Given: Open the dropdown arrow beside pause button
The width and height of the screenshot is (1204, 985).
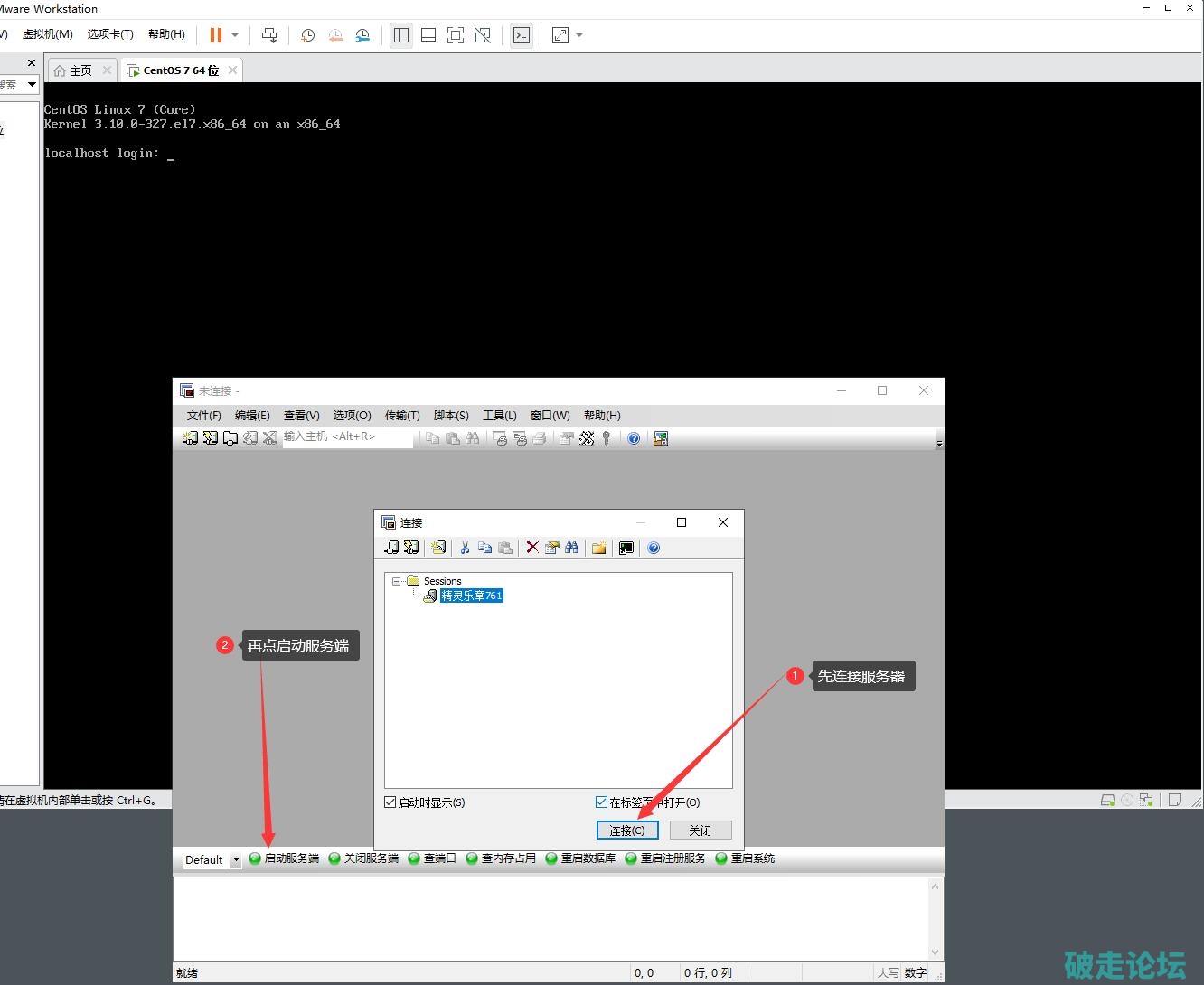Looking at the screenshot, I should click(235, 35).
